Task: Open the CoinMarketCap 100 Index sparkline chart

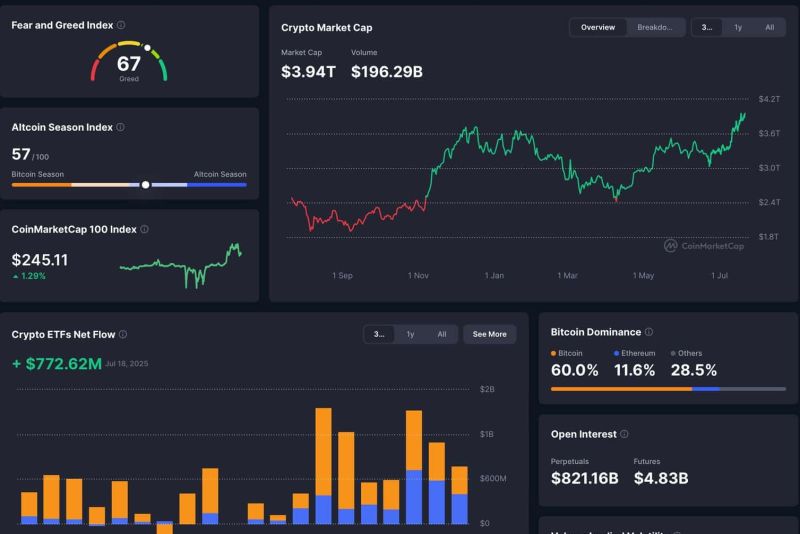Action: coord(181,265)
